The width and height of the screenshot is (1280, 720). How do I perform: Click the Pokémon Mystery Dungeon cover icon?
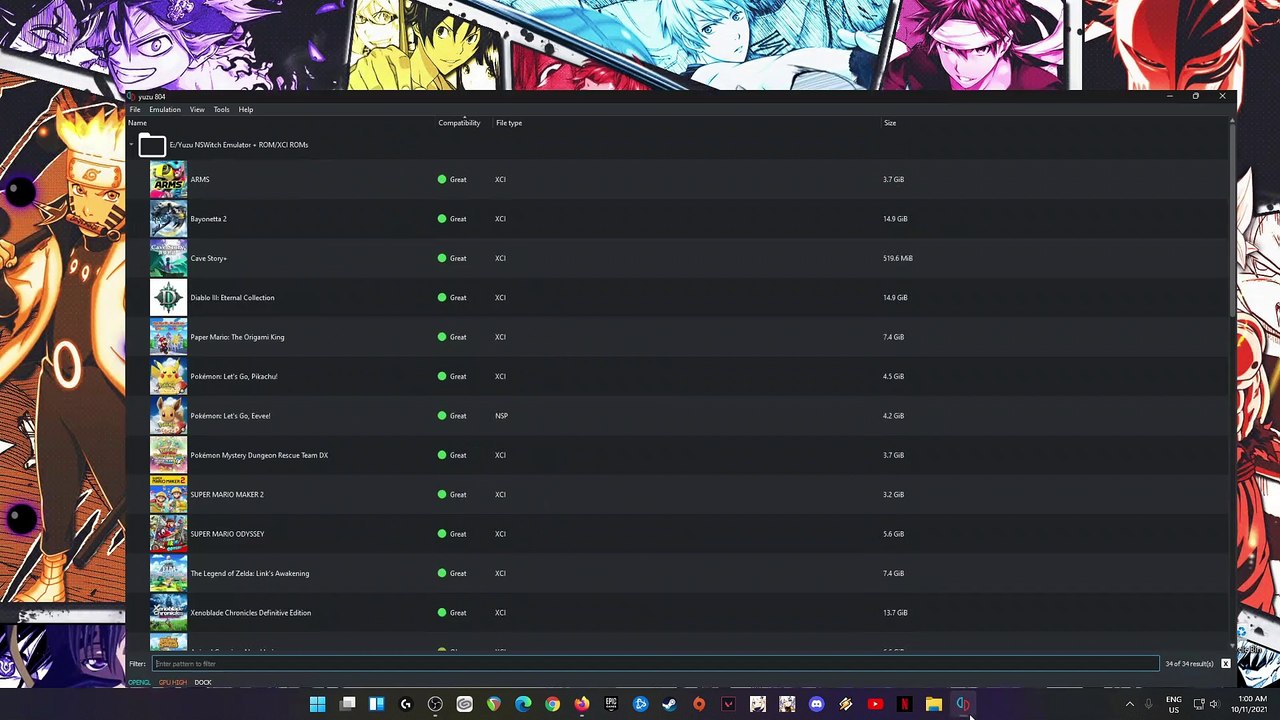168,455
